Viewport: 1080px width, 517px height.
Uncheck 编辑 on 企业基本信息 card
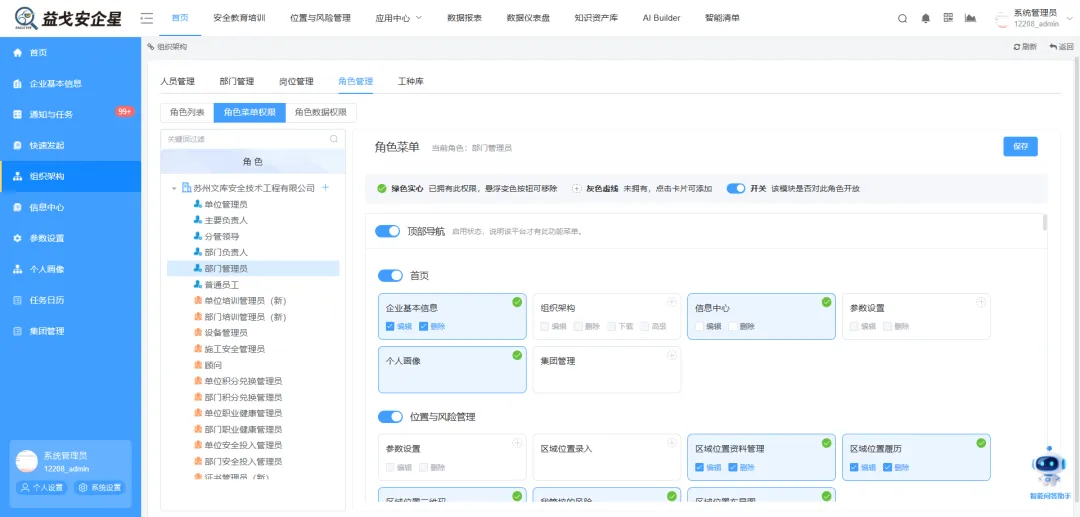click(x=391, y=326)
